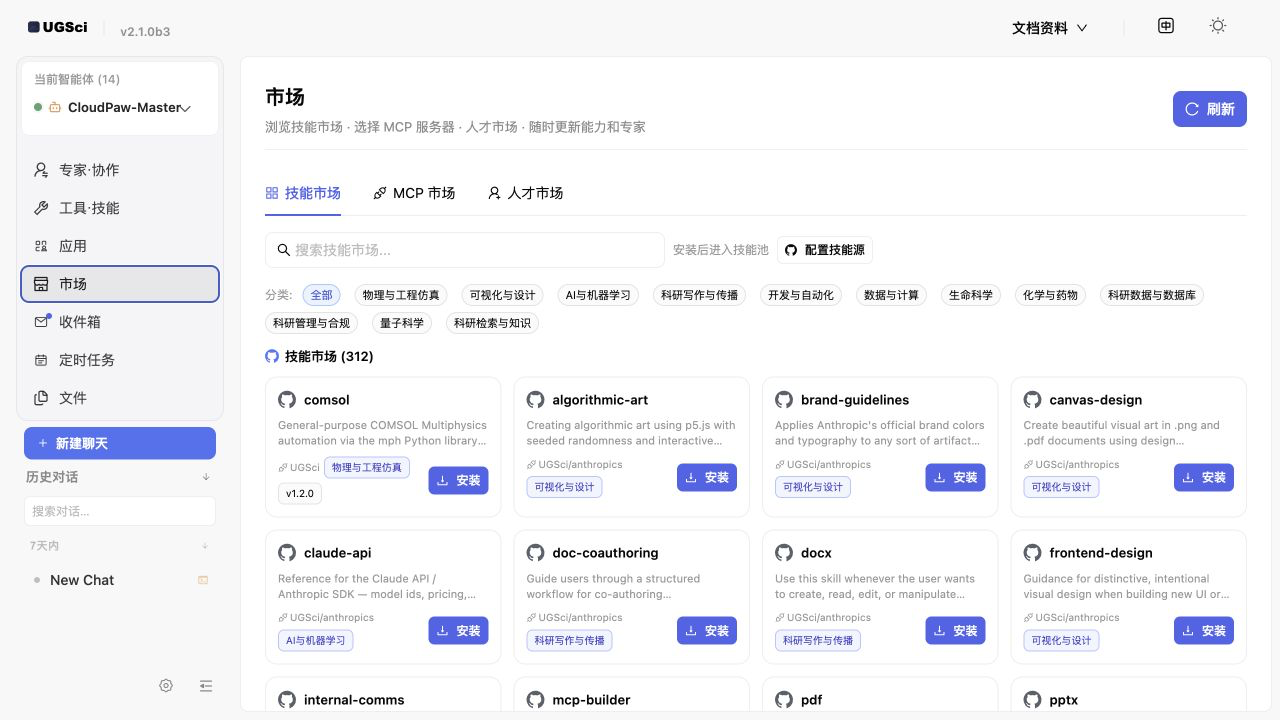Open 工具·技能 in the sidebar
This screenshot has height=720, width=1280.
tap(120, 208)
